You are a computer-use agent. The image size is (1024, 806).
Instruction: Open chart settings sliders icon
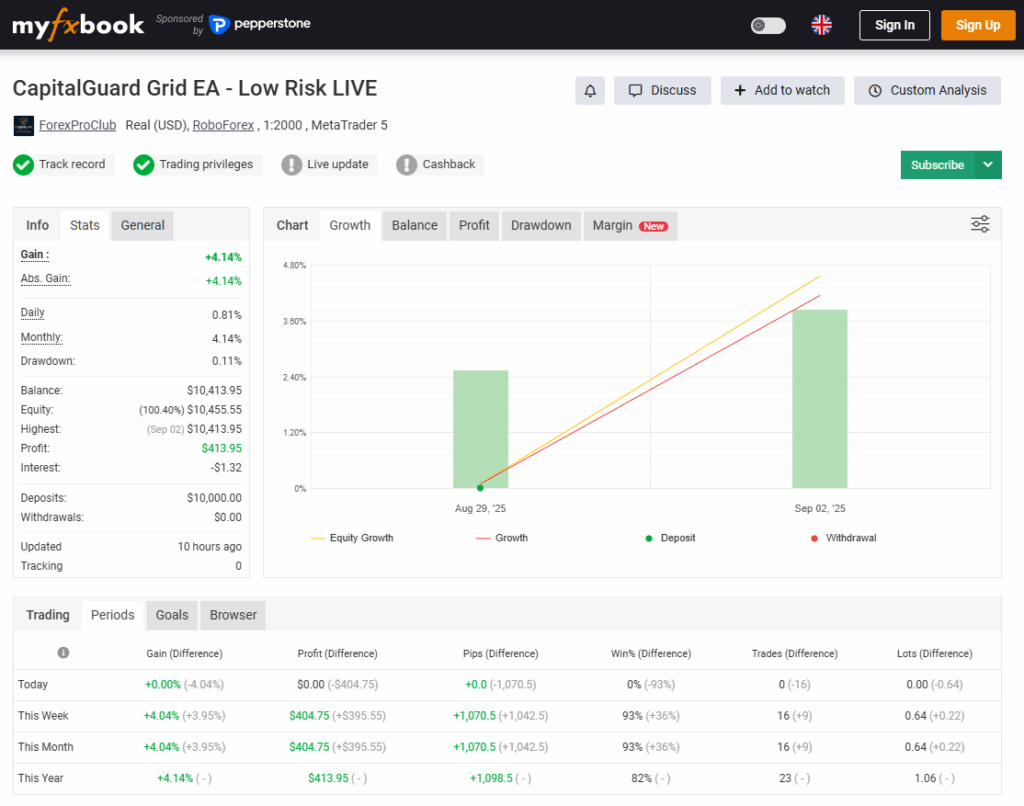click(x=980, y=225)
